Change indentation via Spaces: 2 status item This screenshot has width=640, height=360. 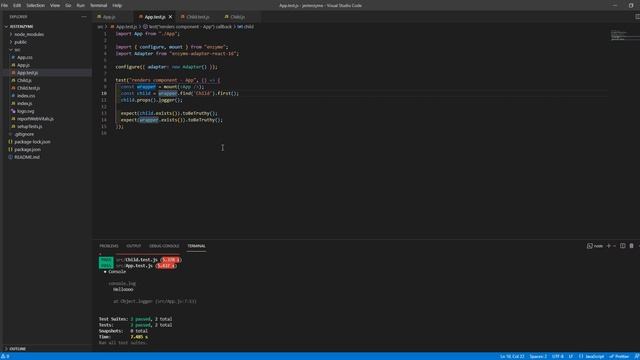click(x=538, y=356)
